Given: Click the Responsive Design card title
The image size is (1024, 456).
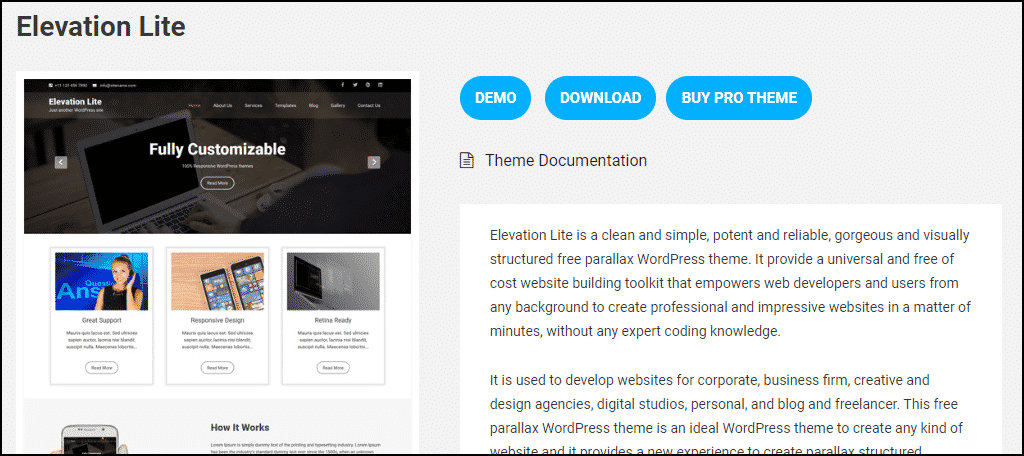Looking at the screenshot, I should [x=217, y=320].
